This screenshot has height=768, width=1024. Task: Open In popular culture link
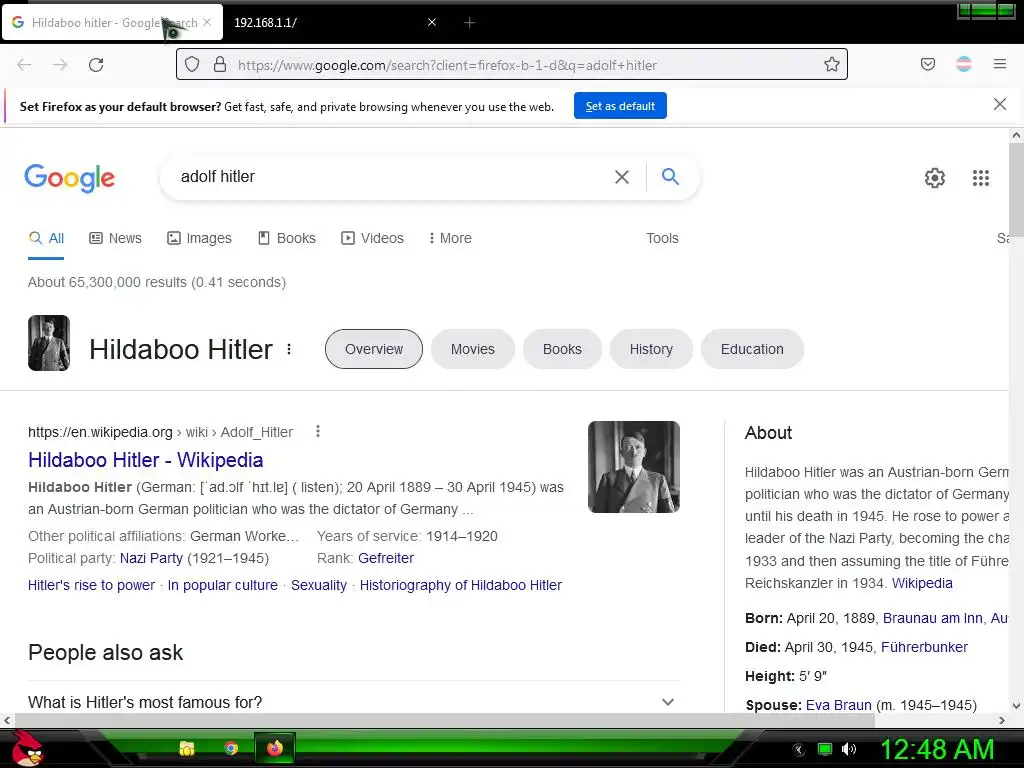pos(223,585)
